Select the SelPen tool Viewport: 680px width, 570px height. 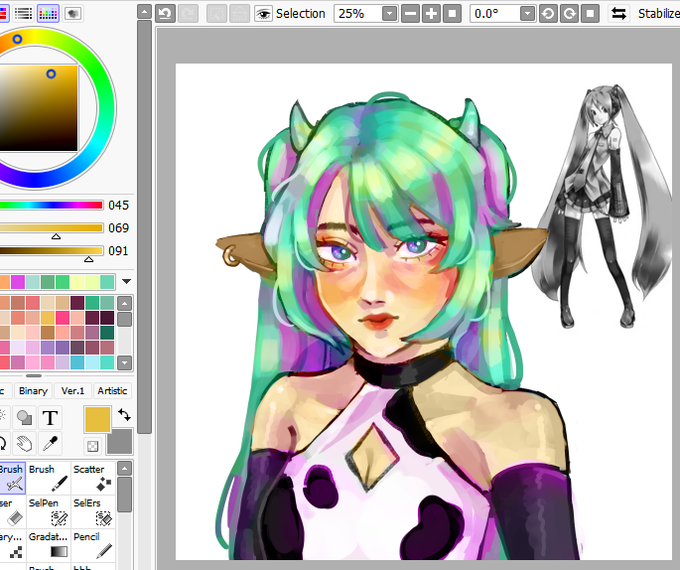48,512
